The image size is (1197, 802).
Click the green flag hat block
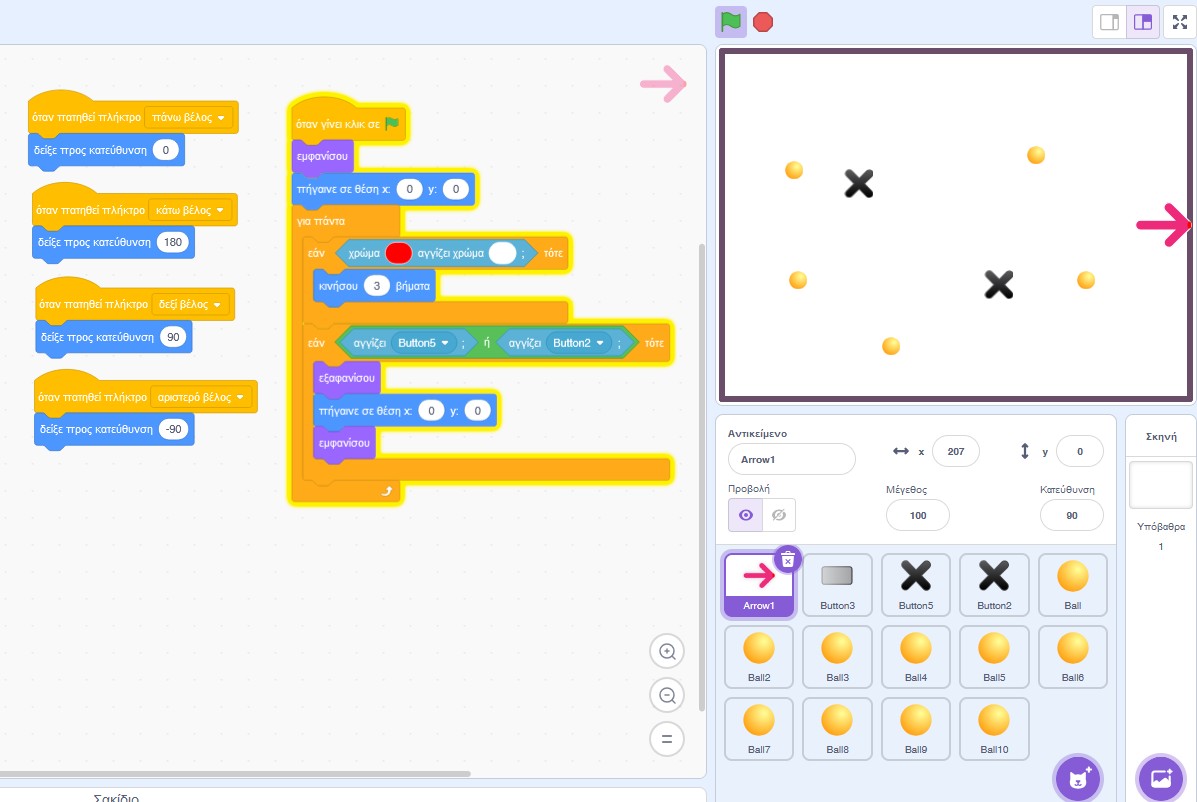(349, 122)
